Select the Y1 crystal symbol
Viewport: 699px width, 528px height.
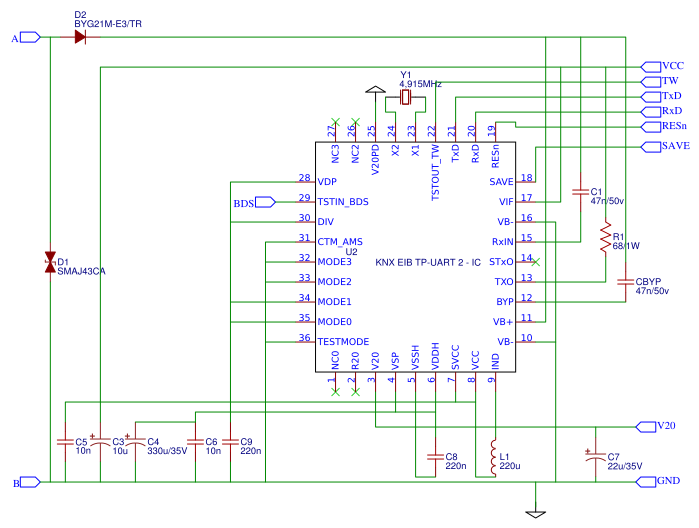(405, 97)
